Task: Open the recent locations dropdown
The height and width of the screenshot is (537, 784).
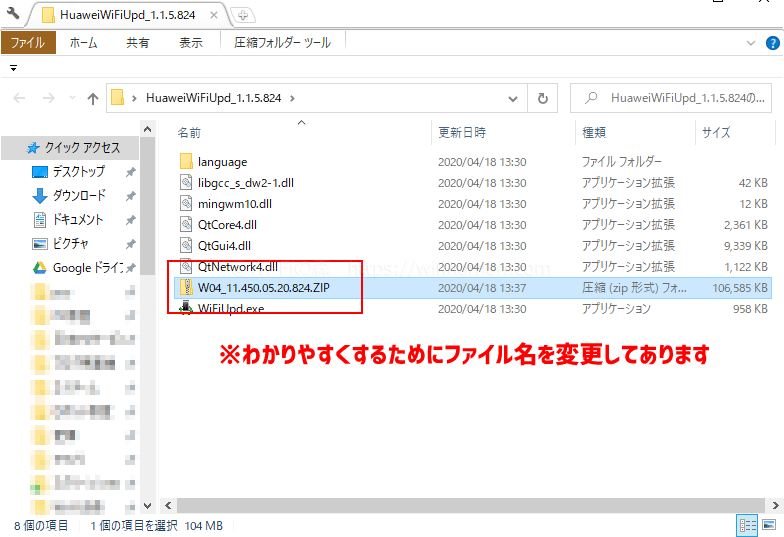Action: point(72,98)
